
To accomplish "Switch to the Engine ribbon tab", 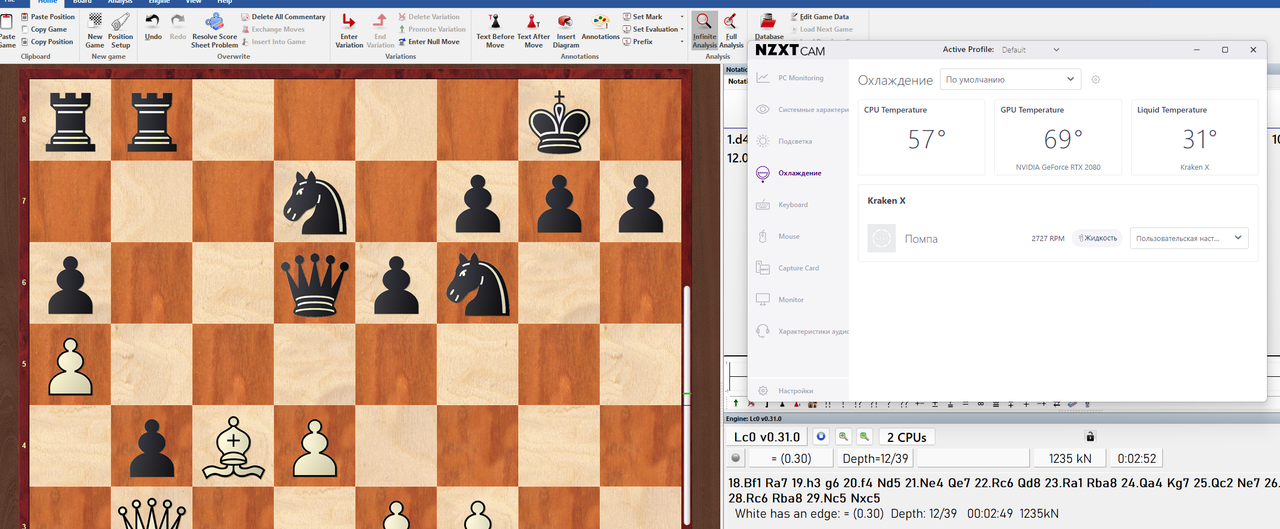I will coord(158,3).
